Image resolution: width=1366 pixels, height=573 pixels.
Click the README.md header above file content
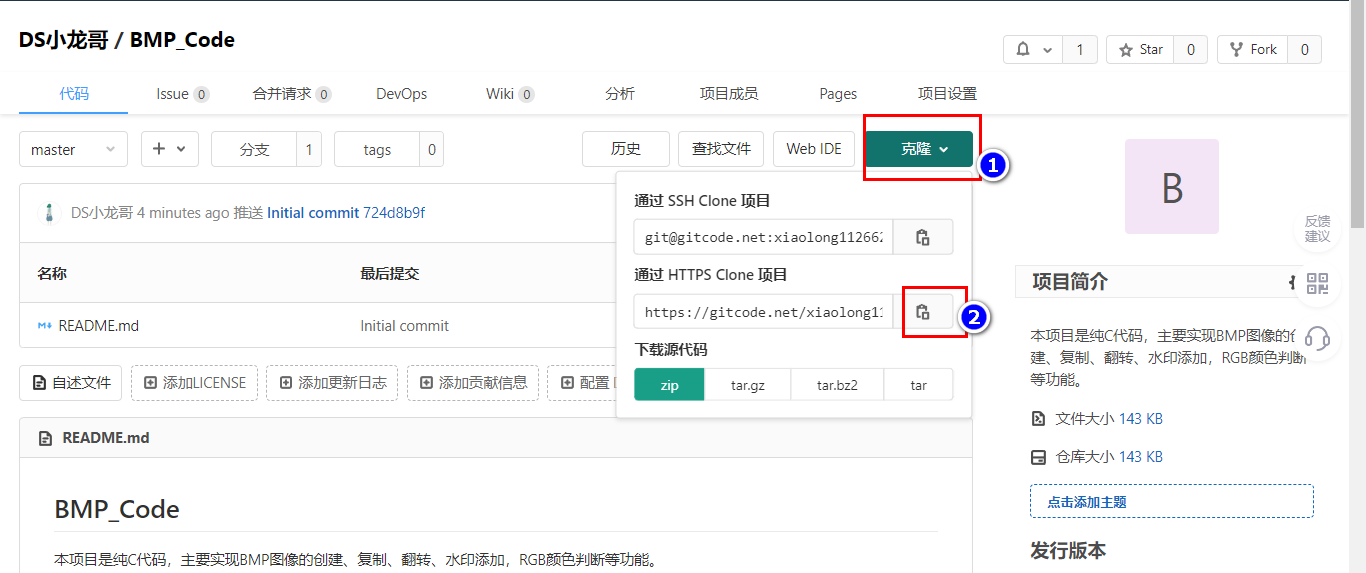point(106,438)
